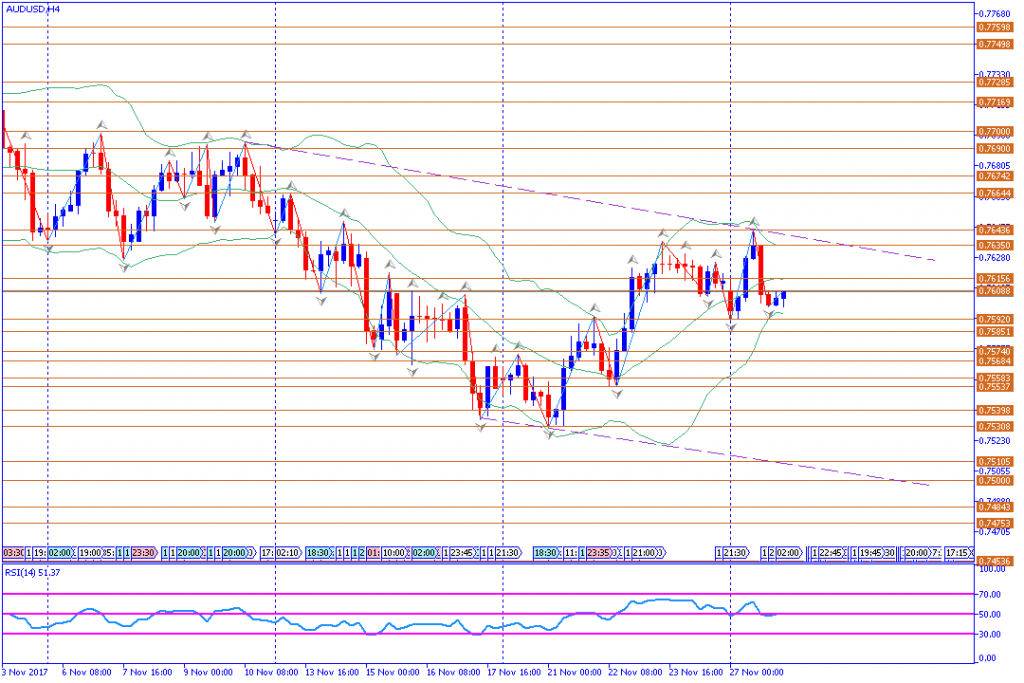The height and width of the screenshot is (683, 1024).
Task: Click the 0.75105 price level label
Action: (994, 462)
